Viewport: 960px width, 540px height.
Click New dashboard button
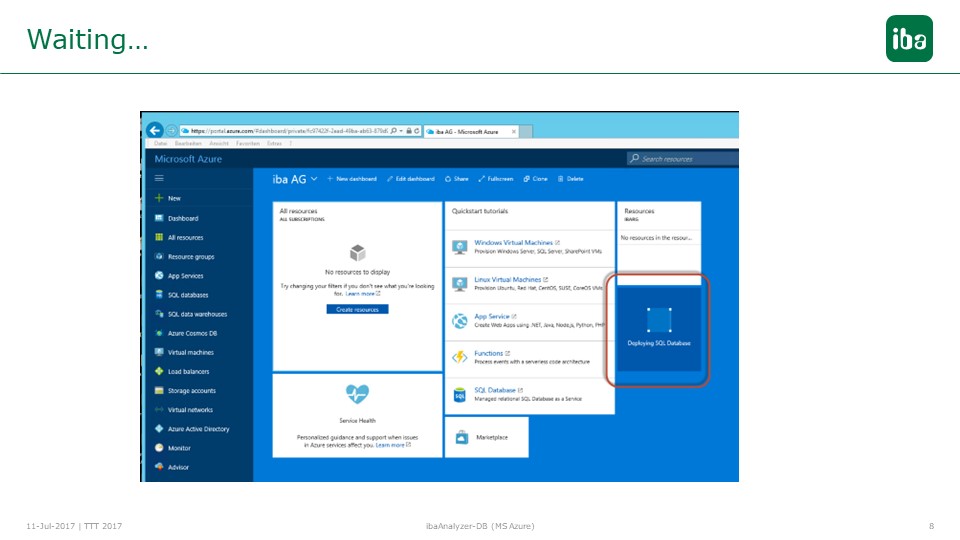click(x=352, y=179)
